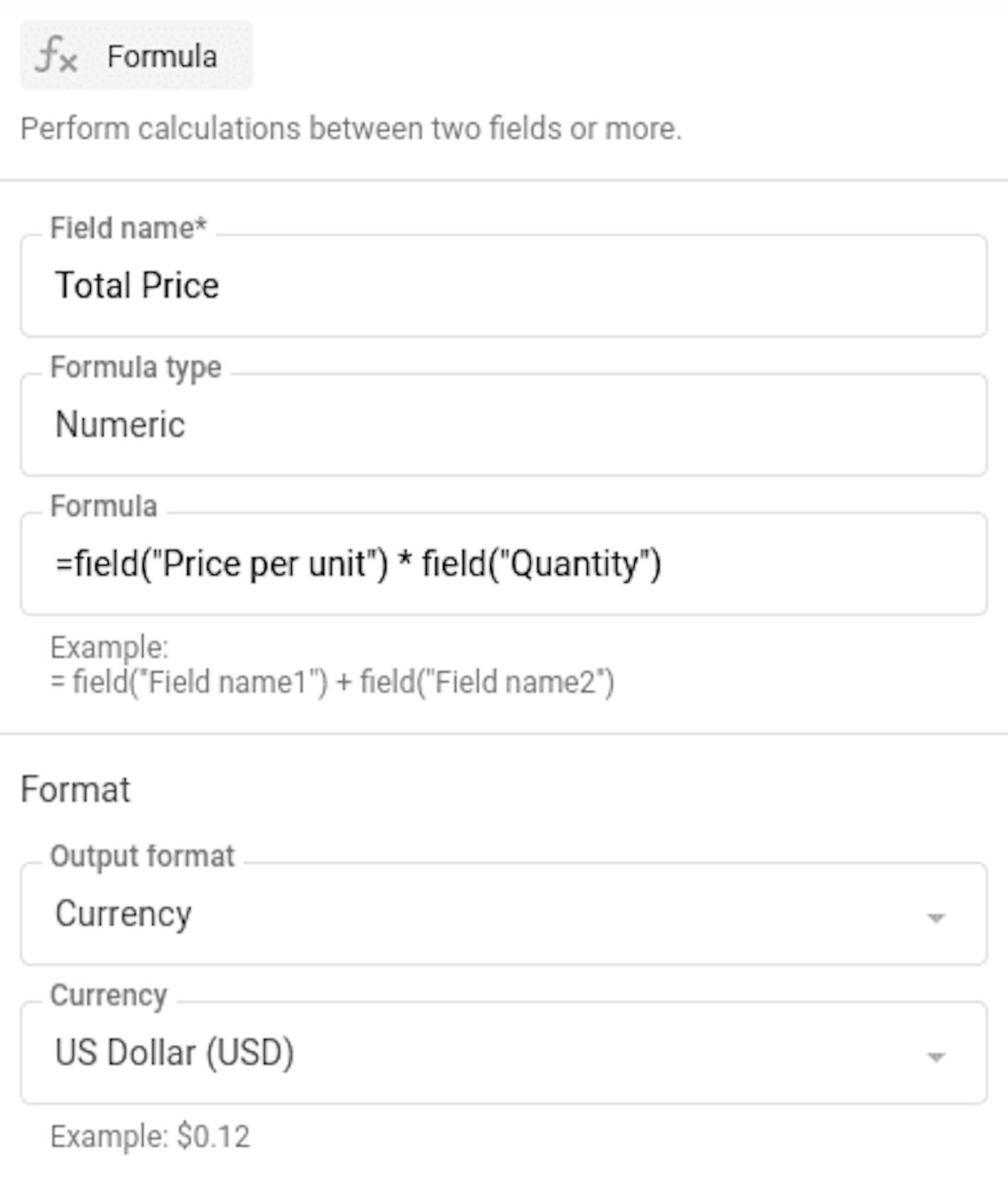Click the Price per unit formula text

click(x=264, y=563)
